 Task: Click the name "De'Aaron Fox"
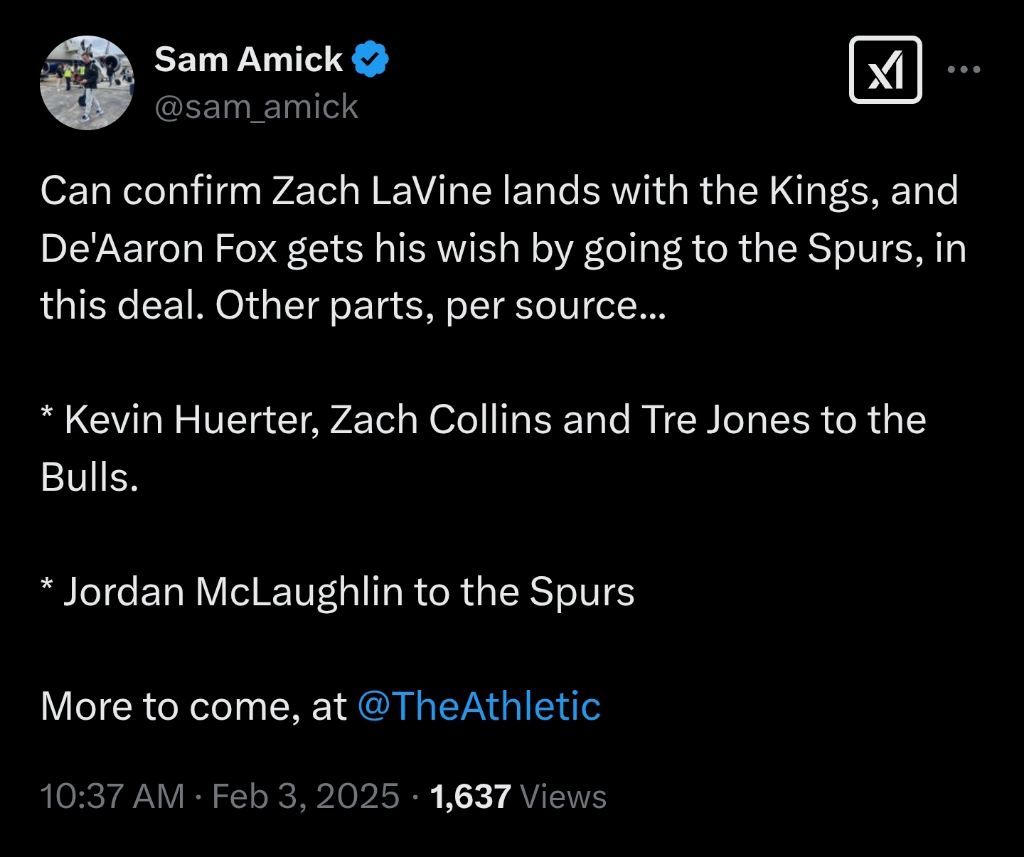[159, 248]
